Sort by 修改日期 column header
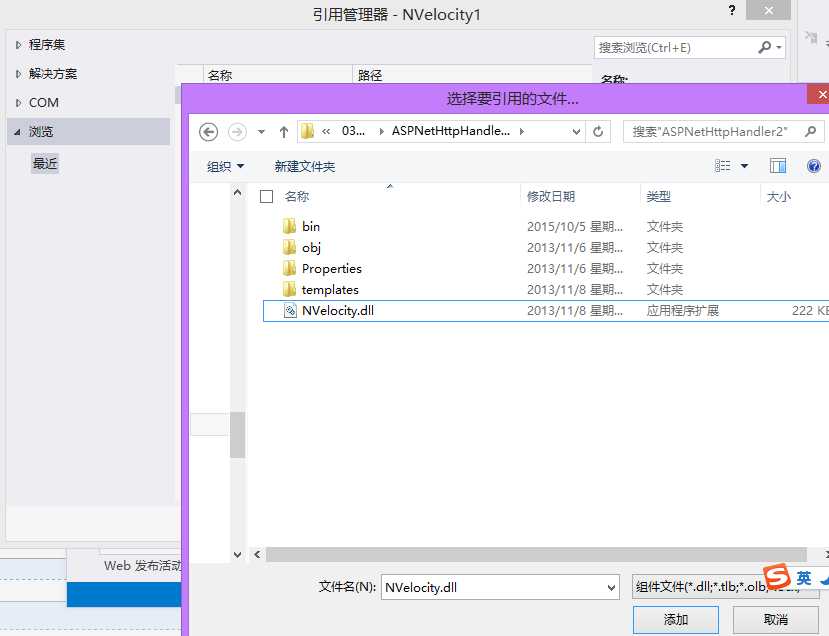 point(550,197)
